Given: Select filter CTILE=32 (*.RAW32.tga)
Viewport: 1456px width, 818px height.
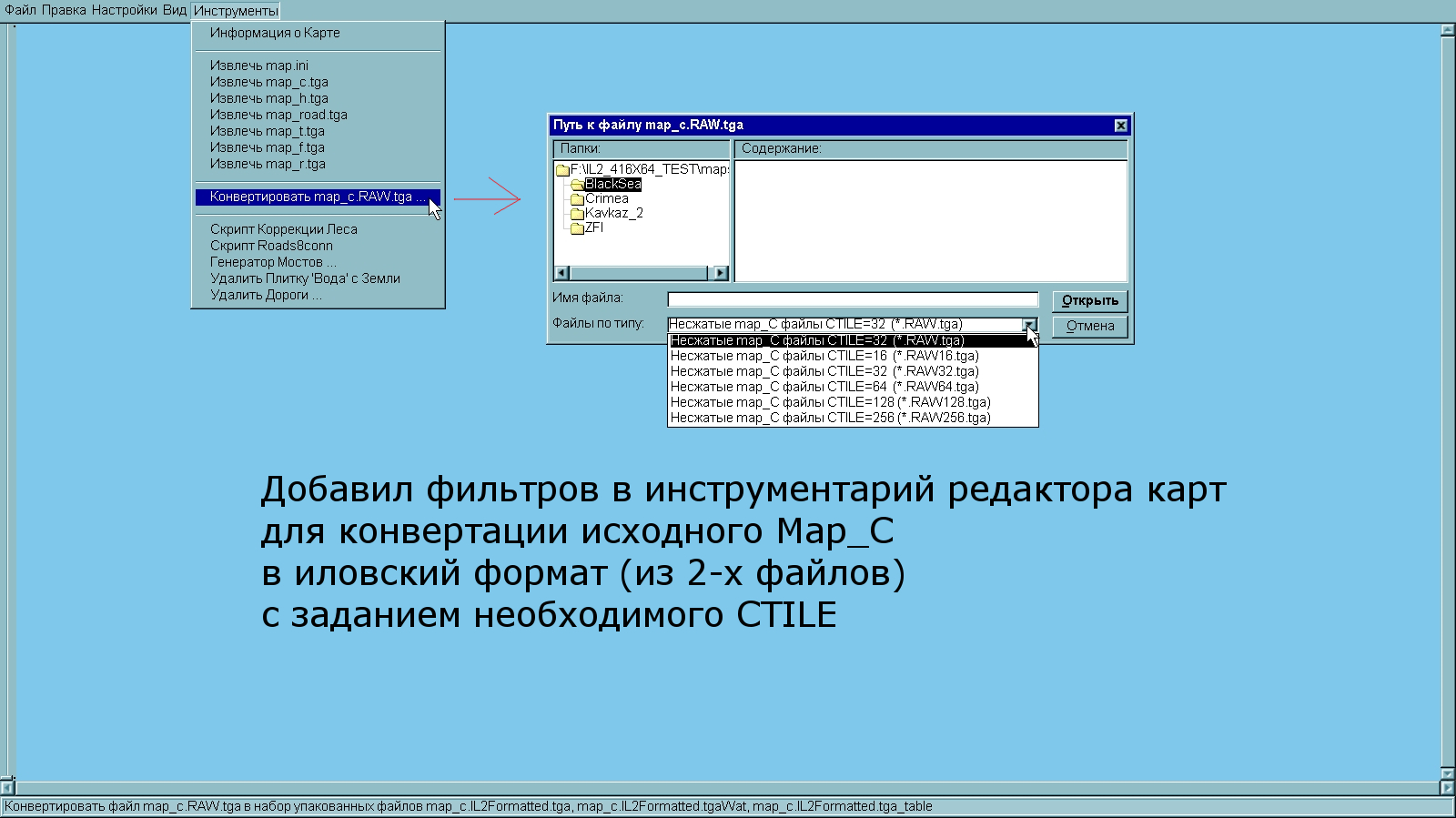Looking at the screenshot, I should 853,371.
